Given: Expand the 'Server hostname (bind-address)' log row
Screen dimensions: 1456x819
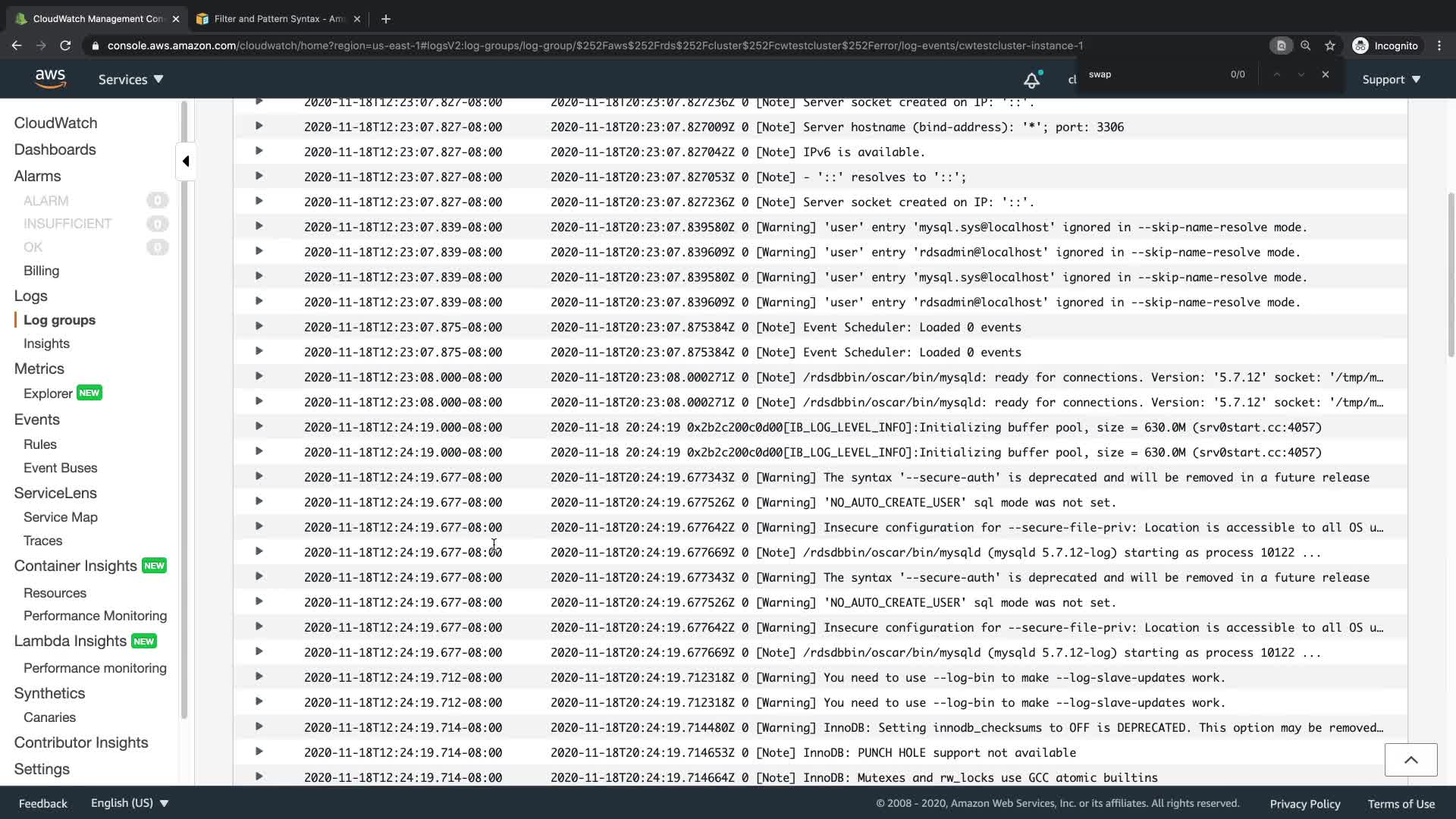Looking at the screenshot, I should tap(259, 127).
